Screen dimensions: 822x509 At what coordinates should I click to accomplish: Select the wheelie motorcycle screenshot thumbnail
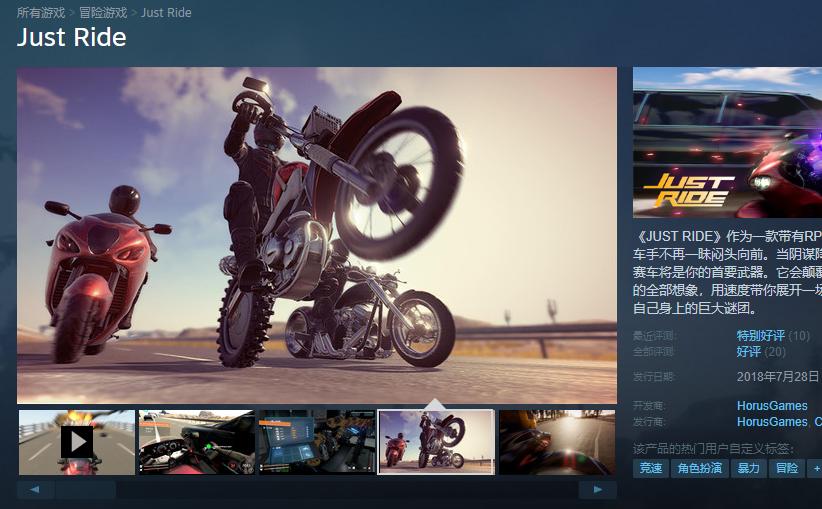[x=436, y=442]
